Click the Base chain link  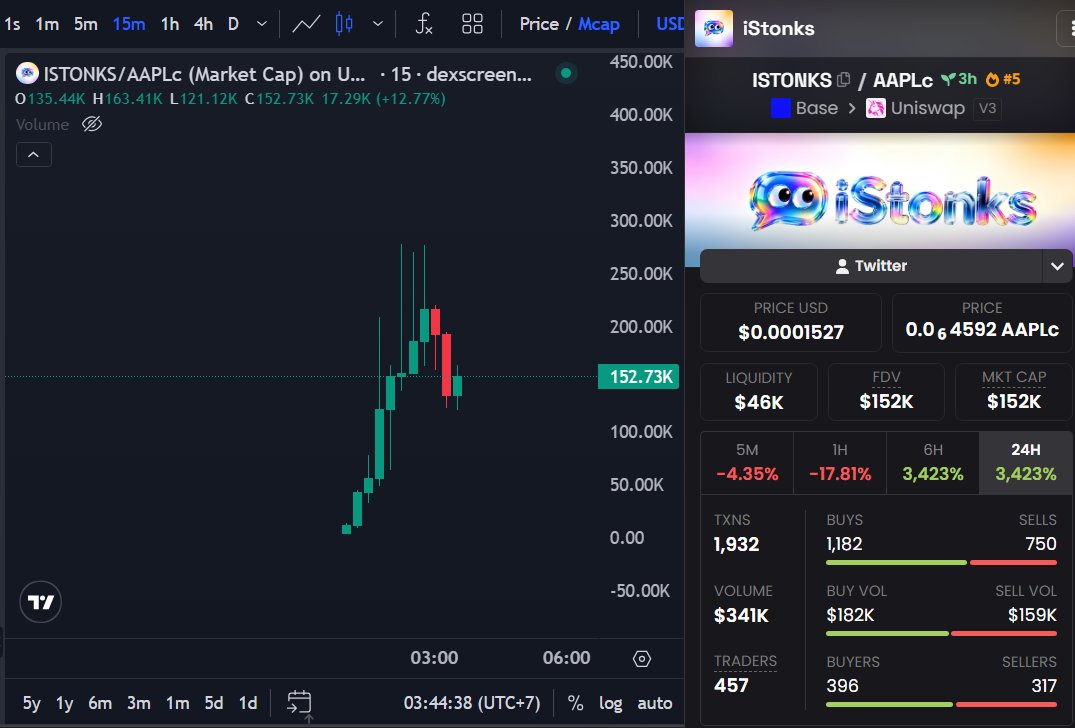coord(805,108)
